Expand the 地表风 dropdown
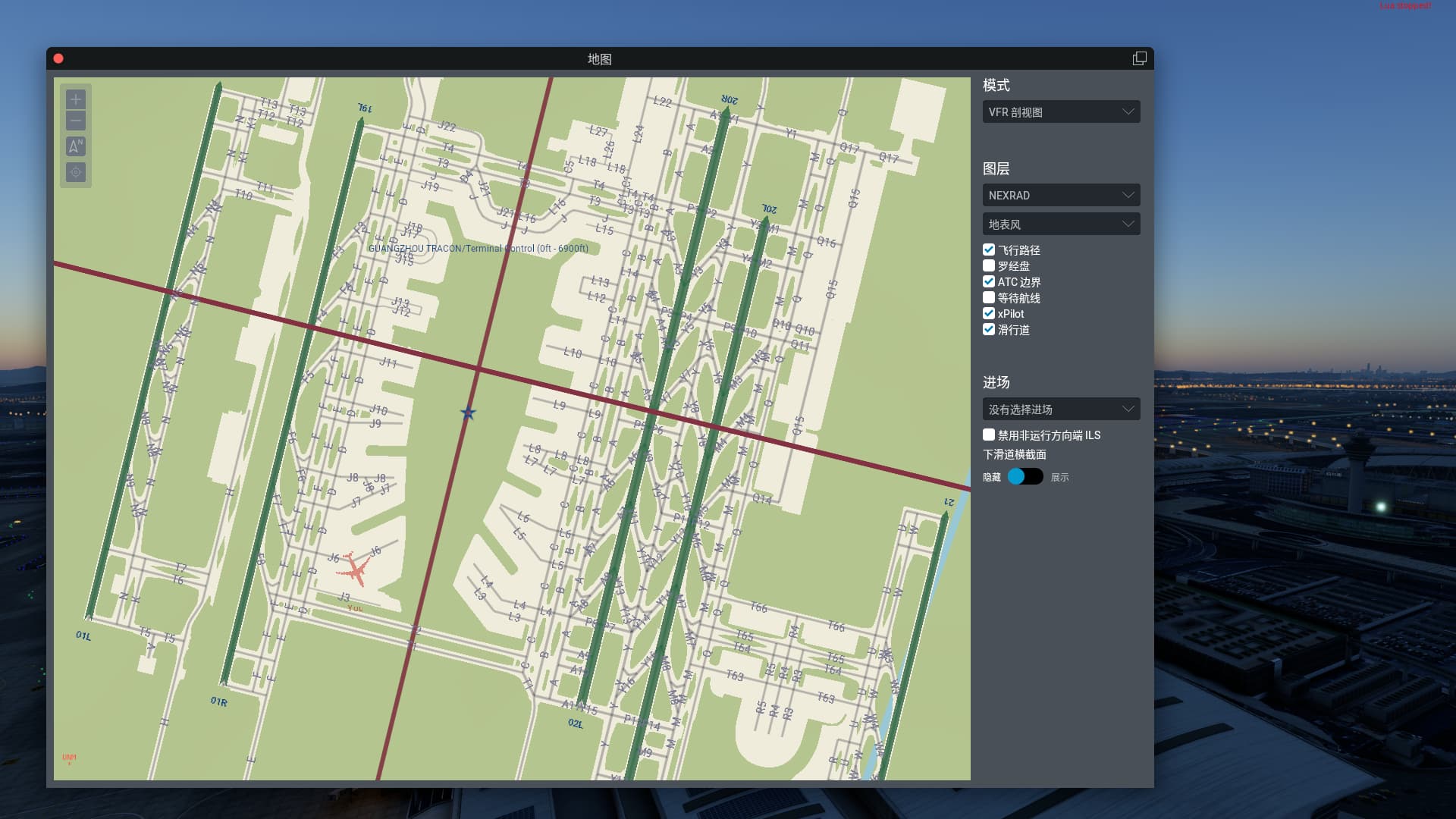The width and height of the screenshot is (1456, 819). pyautogui.click(x=1061, y=224)
